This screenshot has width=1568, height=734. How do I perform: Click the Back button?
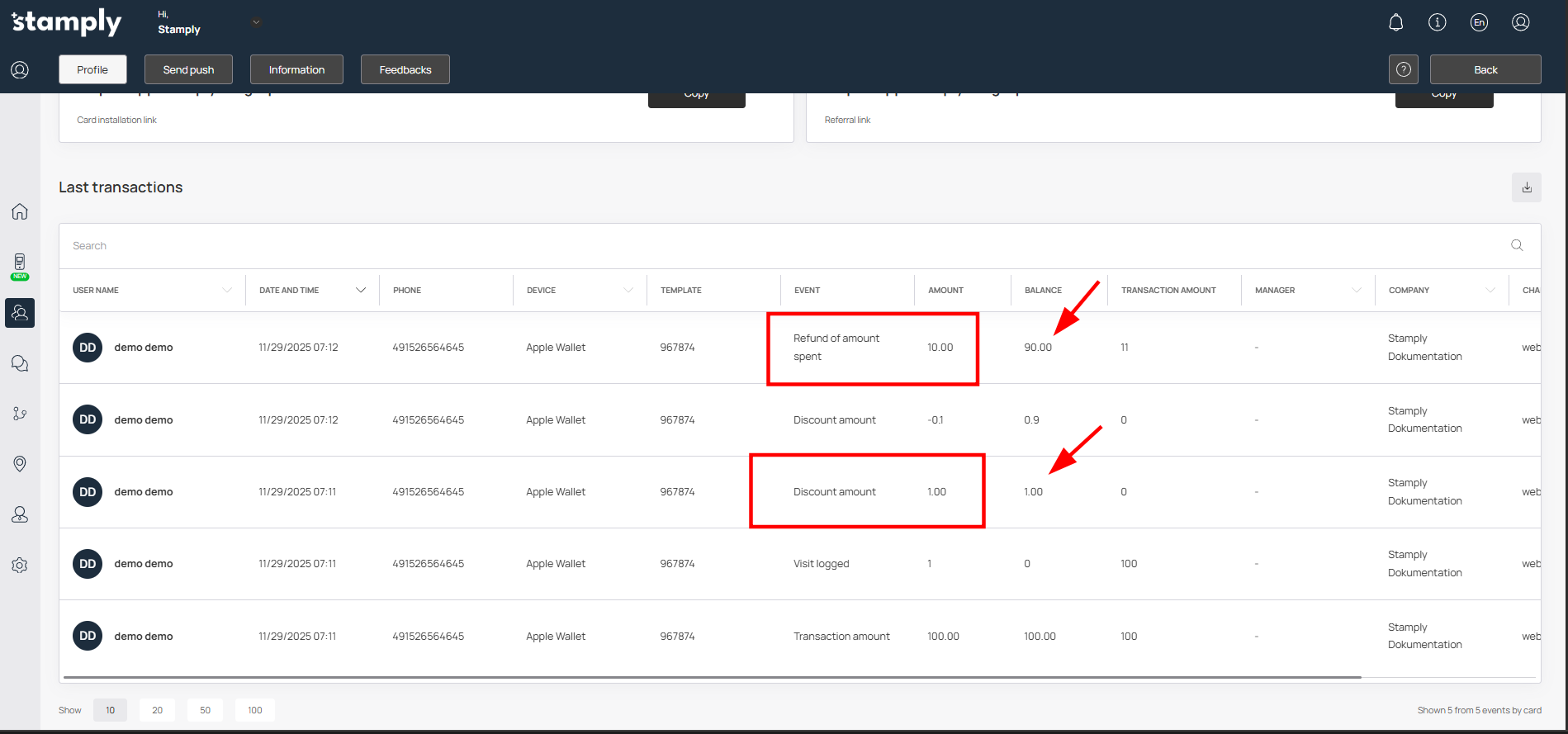[x=1485, y=69]
